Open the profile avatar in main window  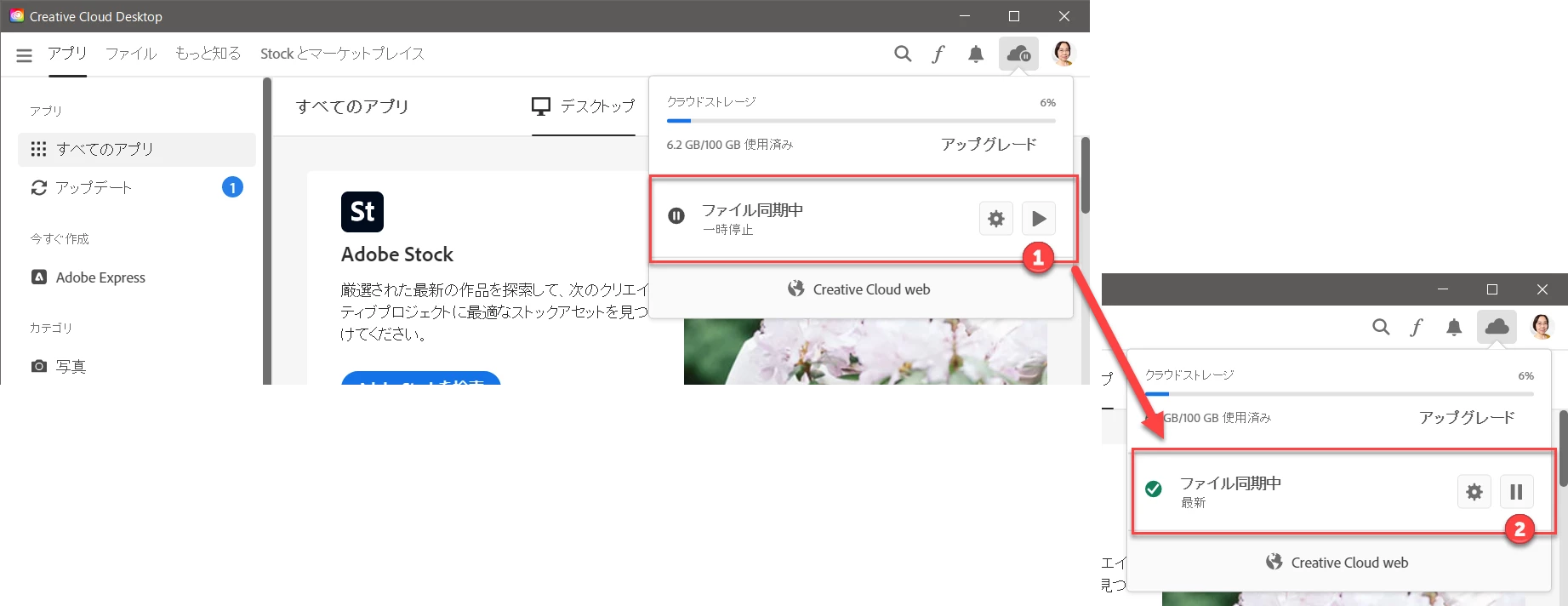click(x=1063, y=54)
